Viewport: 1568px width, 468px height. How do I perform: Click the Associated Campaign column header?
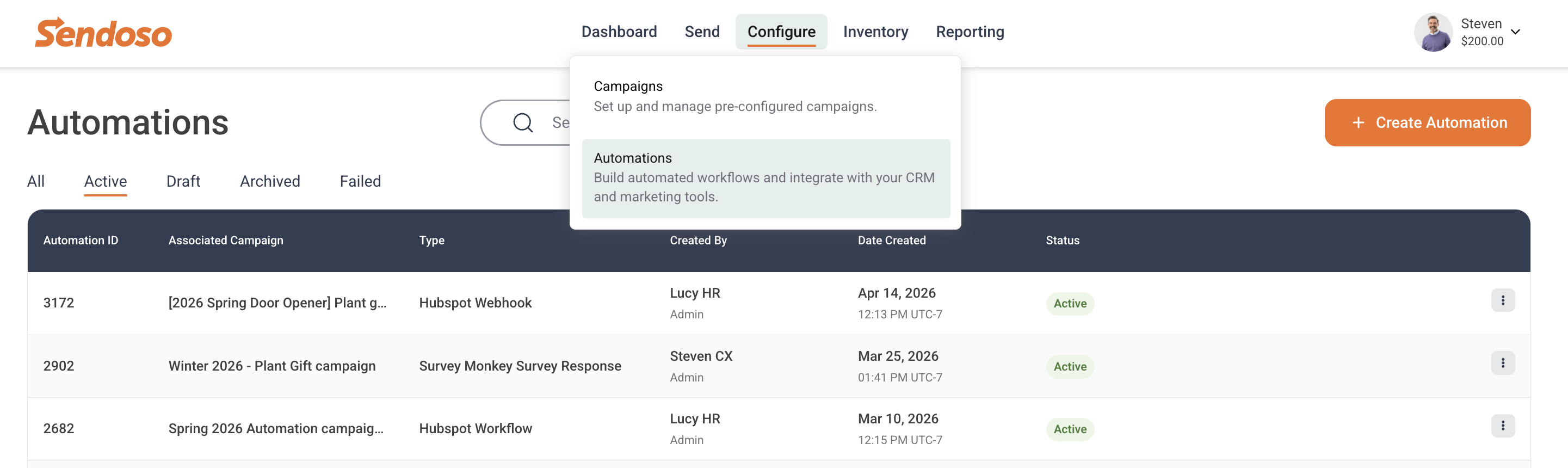click(226, 241)
